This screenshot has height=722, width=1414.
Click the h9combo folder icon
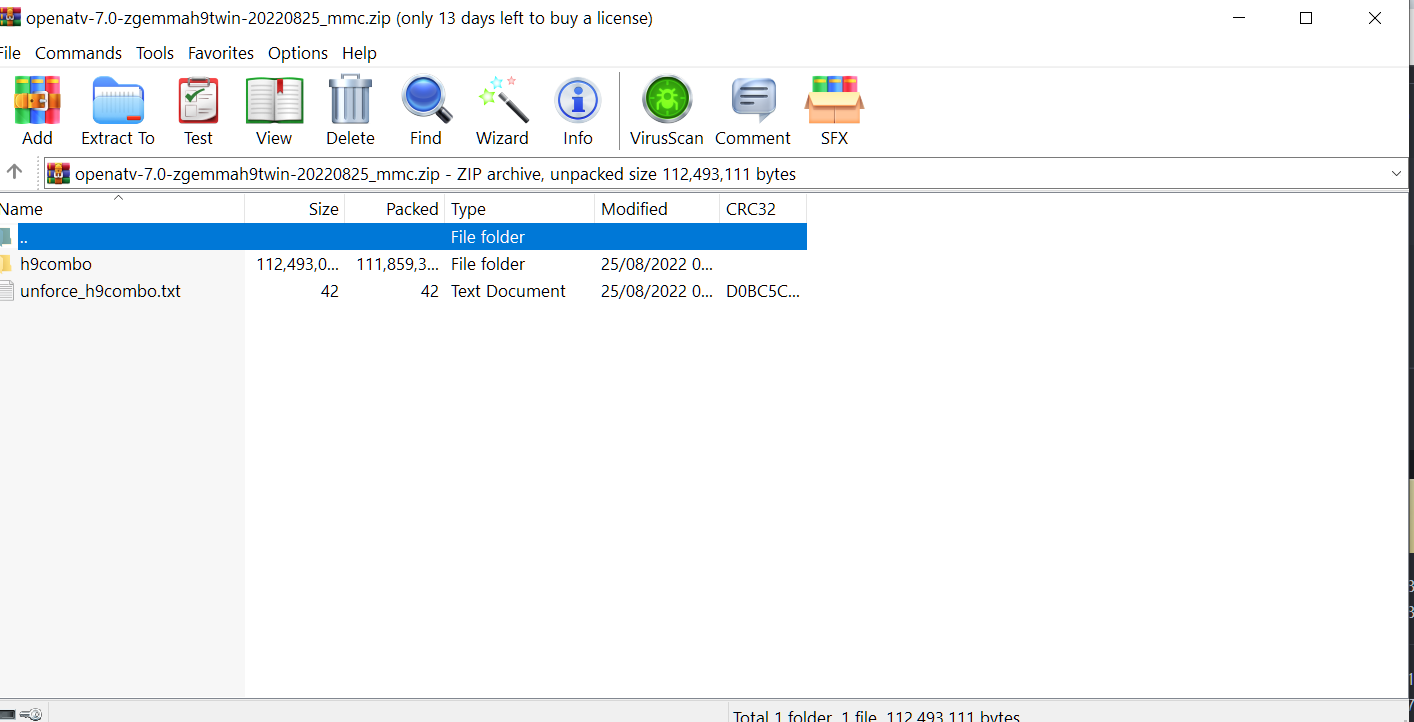point(5,264)
